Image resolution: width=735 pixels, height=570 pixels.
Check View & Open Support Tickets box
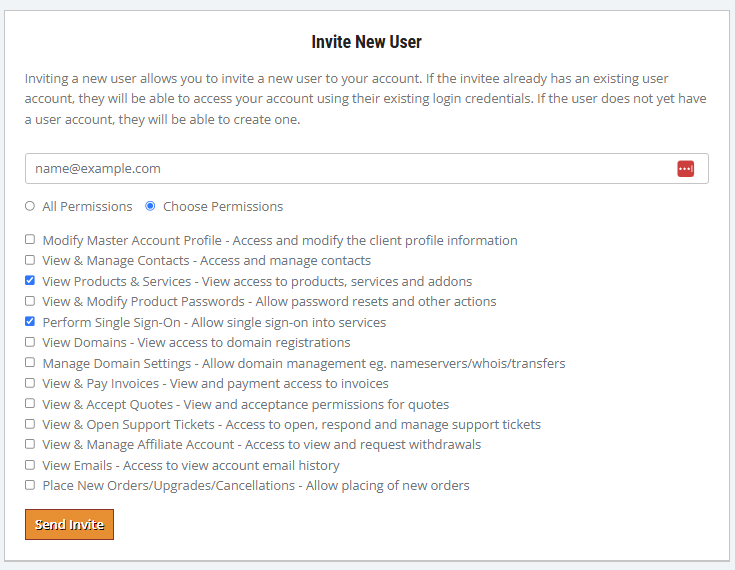point(30,424)
